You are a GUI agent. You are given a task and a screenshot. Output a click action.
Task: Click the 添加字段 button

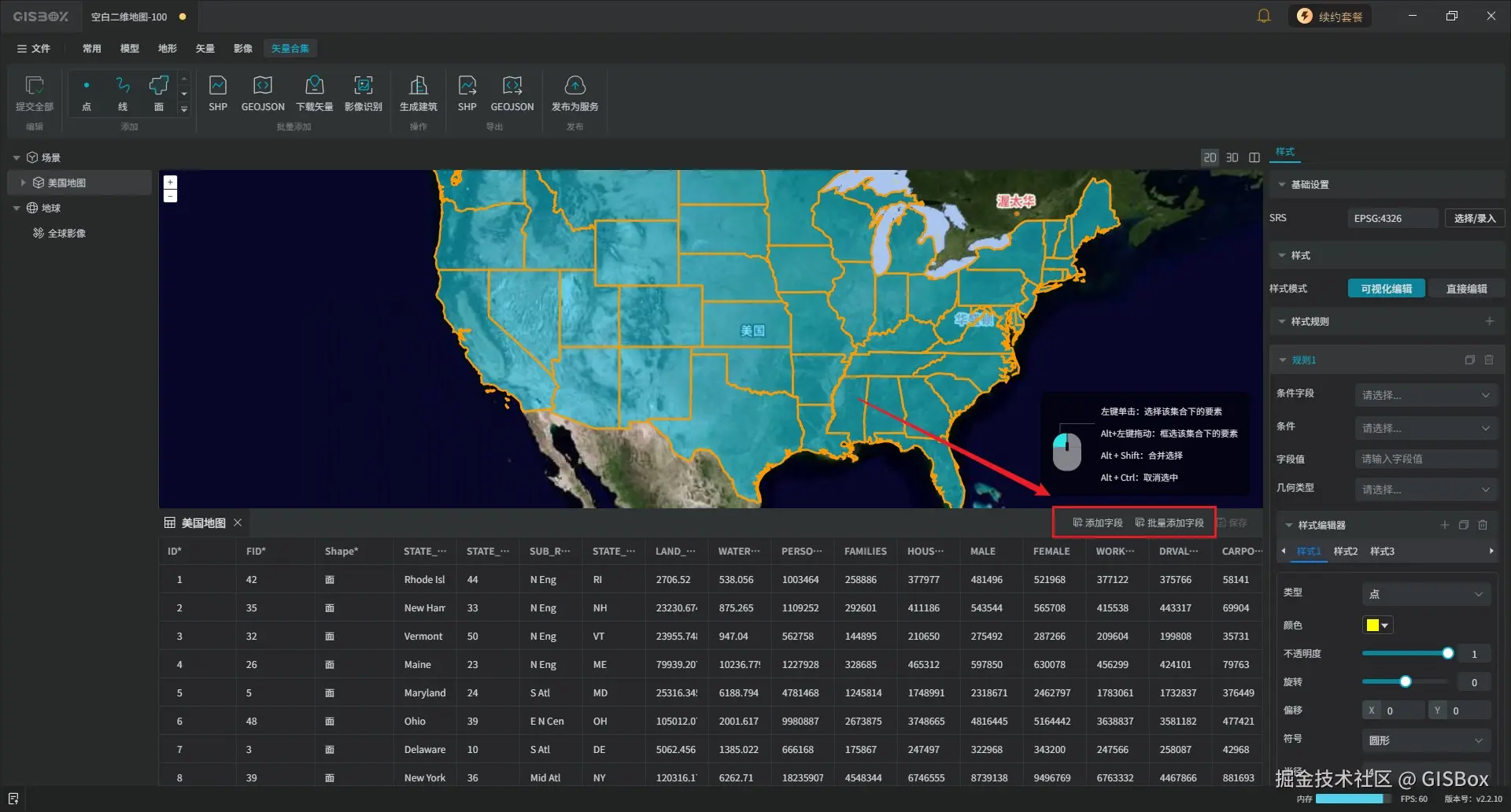1098,522
